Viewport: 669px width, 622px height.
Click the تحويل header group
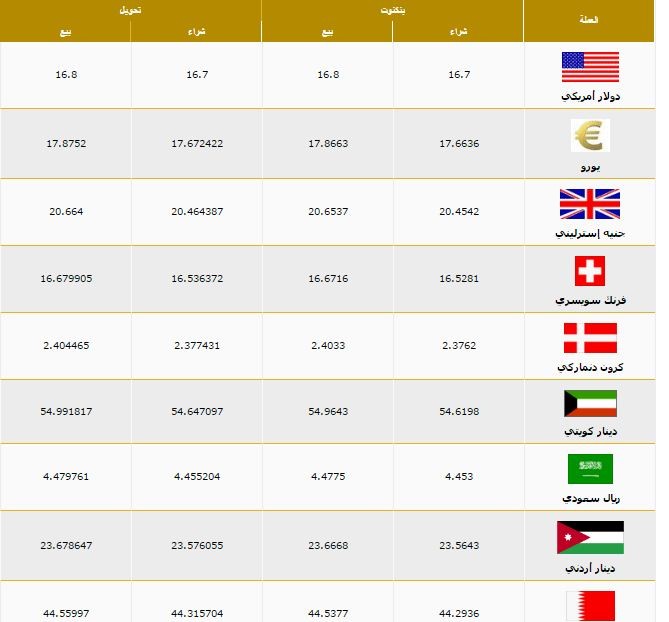pos(130,10)
